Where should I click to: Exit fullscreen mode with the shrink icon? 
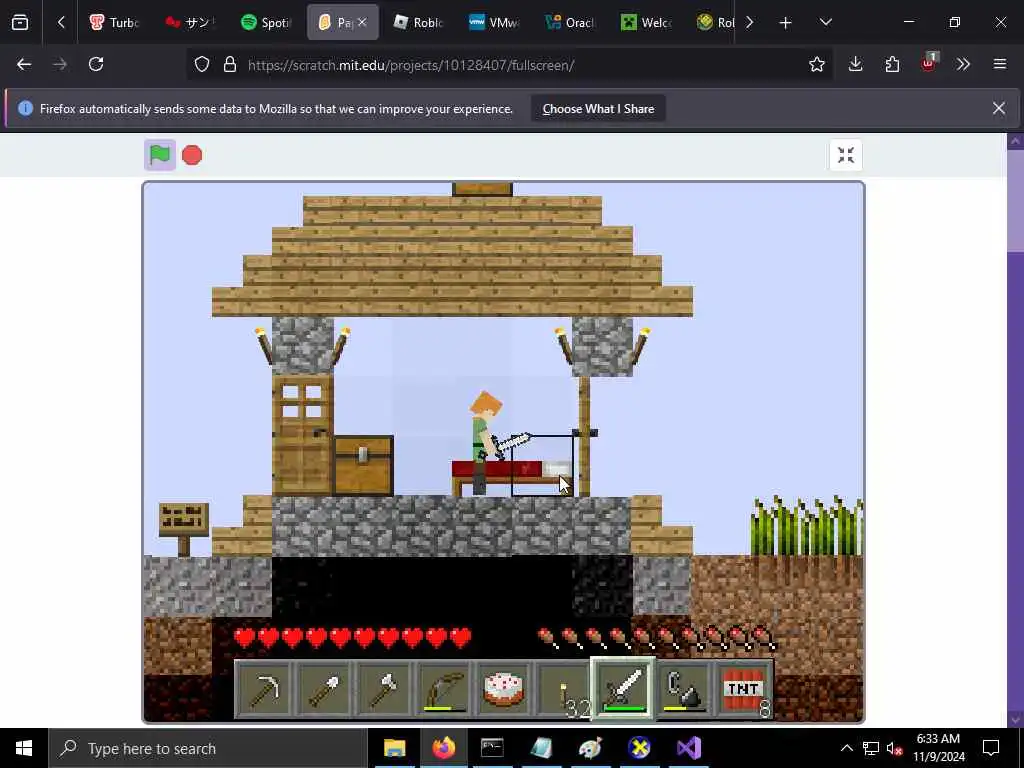(846, 155)
